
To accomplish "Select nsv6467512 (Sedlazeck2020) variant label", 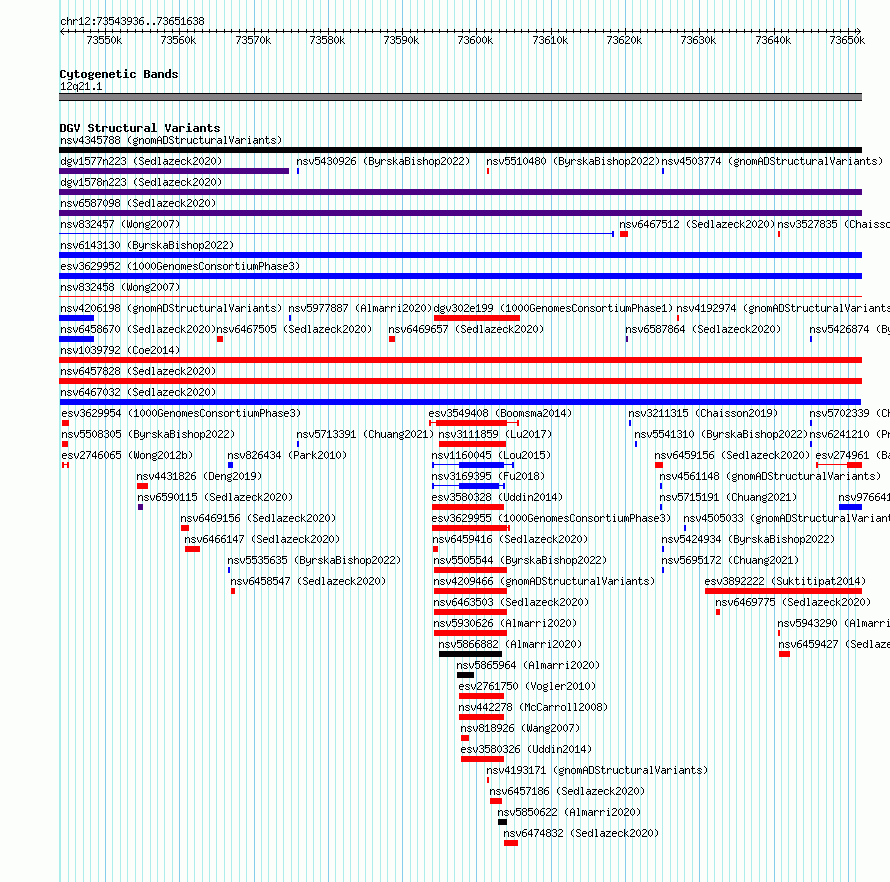I will 697,224.
